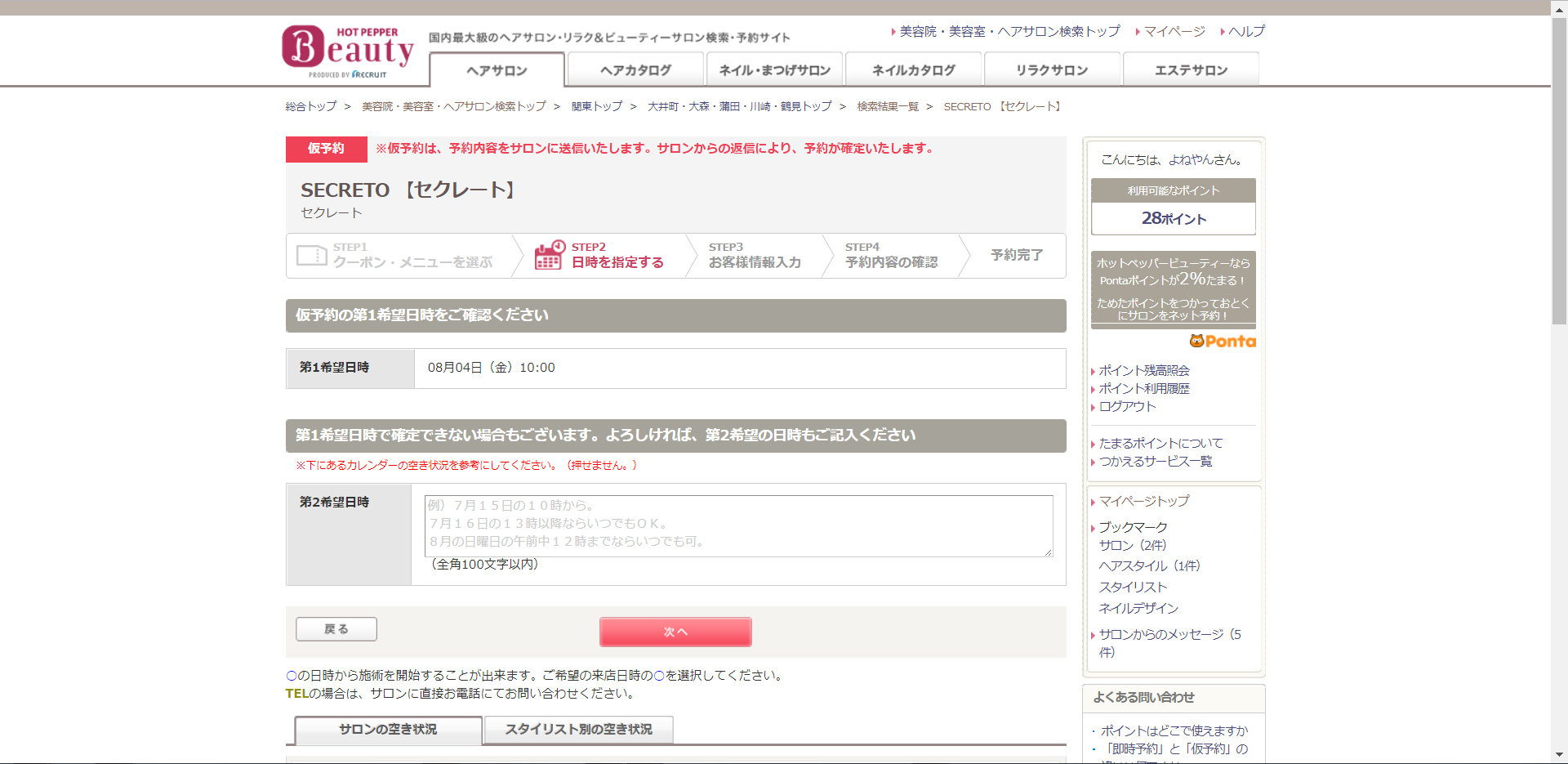The image size is (1568, 764).
Task: Click the Pontaポイント promotional banner
Action: (1174, 289)
